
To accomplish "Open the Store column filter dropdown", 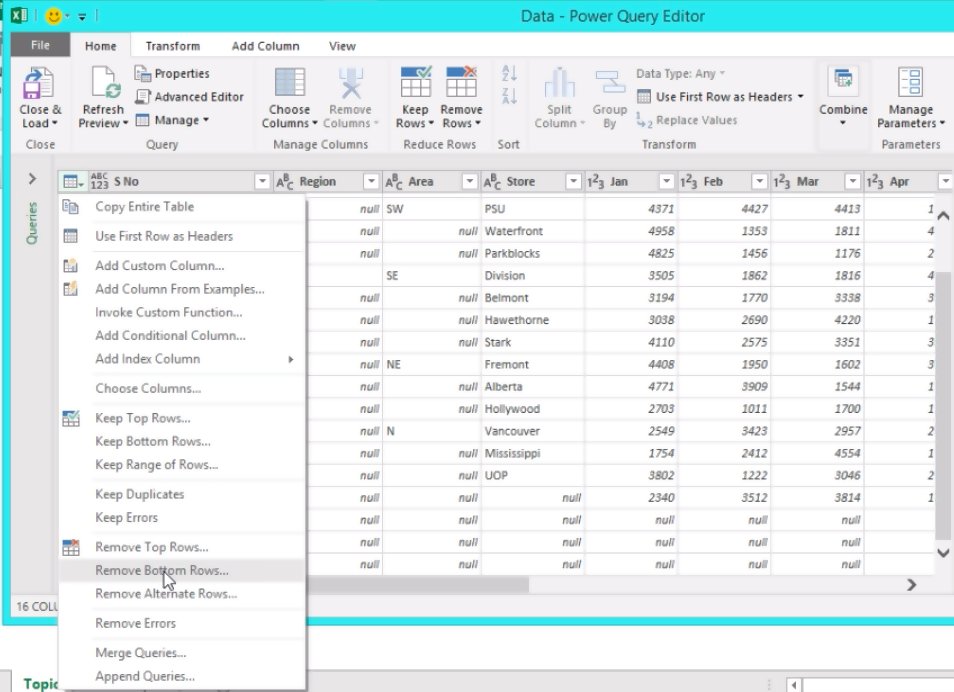I will point(573,181).
